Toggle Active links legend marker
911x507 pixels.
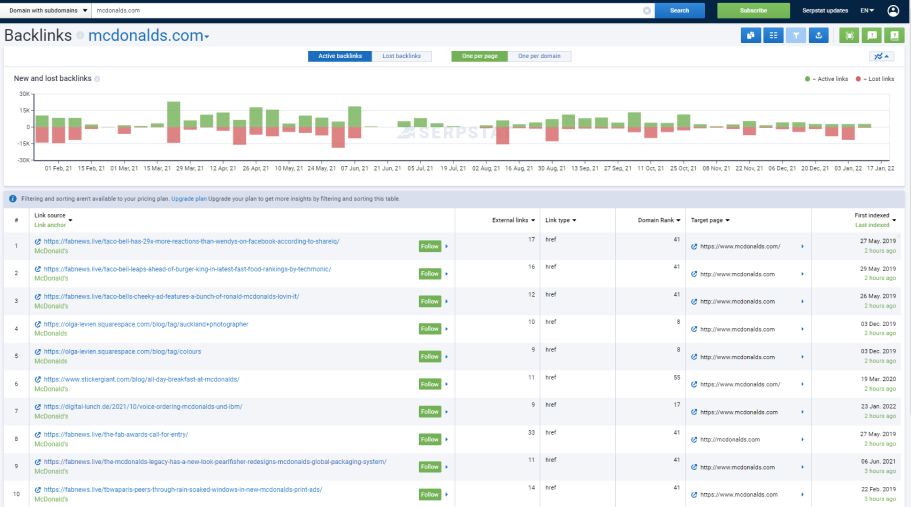(807, 79)
